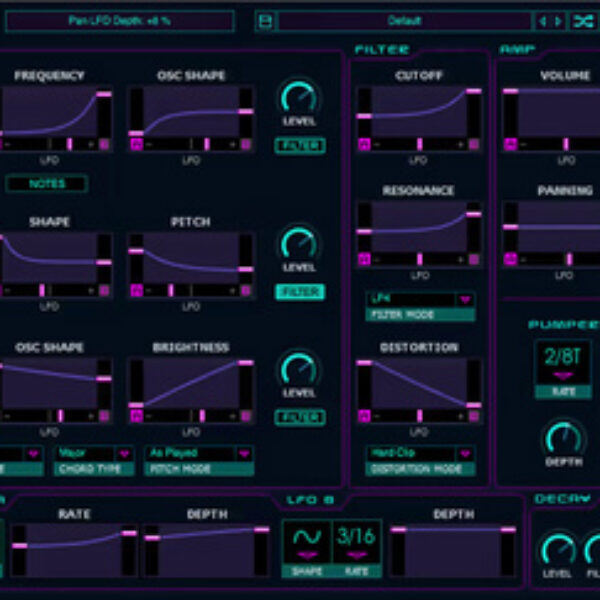Click the minus sign under the Panning graph
The image size is (600, 600).
pos(524,260)
